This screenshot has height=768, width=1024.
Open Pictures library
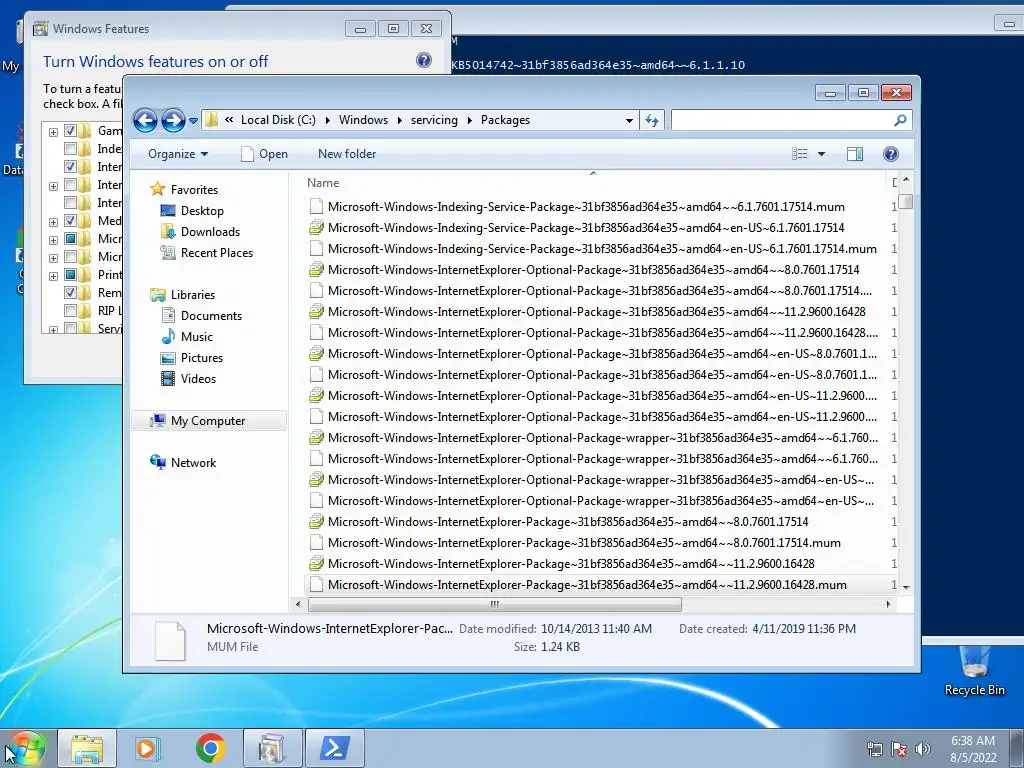[202, 358]
